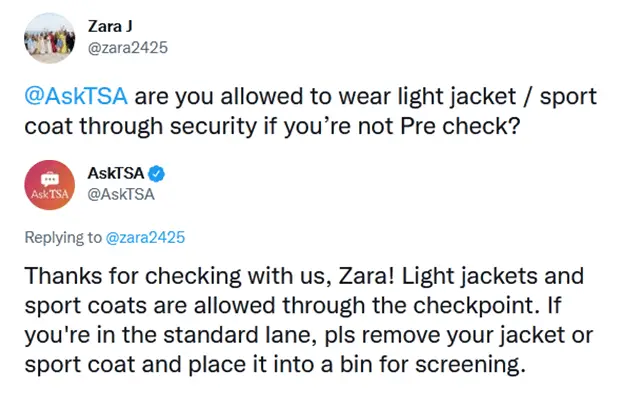
Task: Open the @zara2425 handle under Zara J
Action: click(128, 48)
